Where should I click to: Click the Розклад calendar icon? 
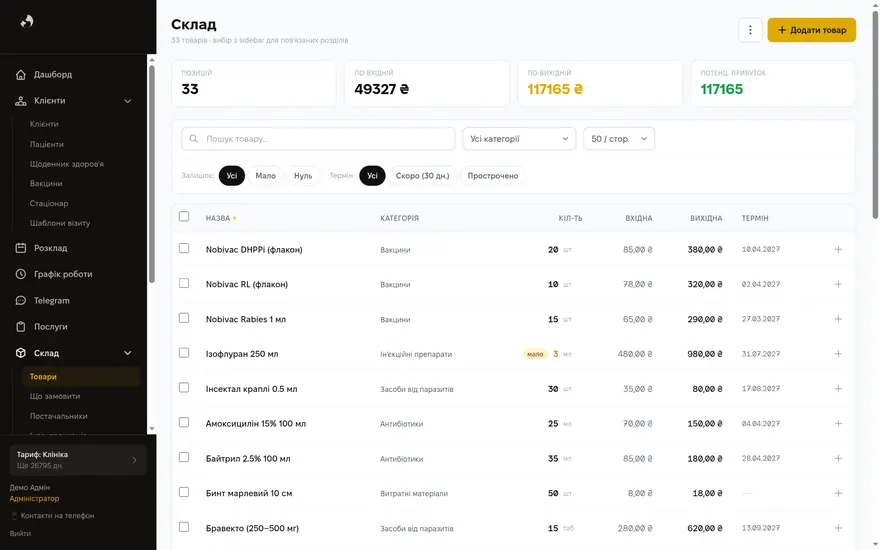point(21,248)
